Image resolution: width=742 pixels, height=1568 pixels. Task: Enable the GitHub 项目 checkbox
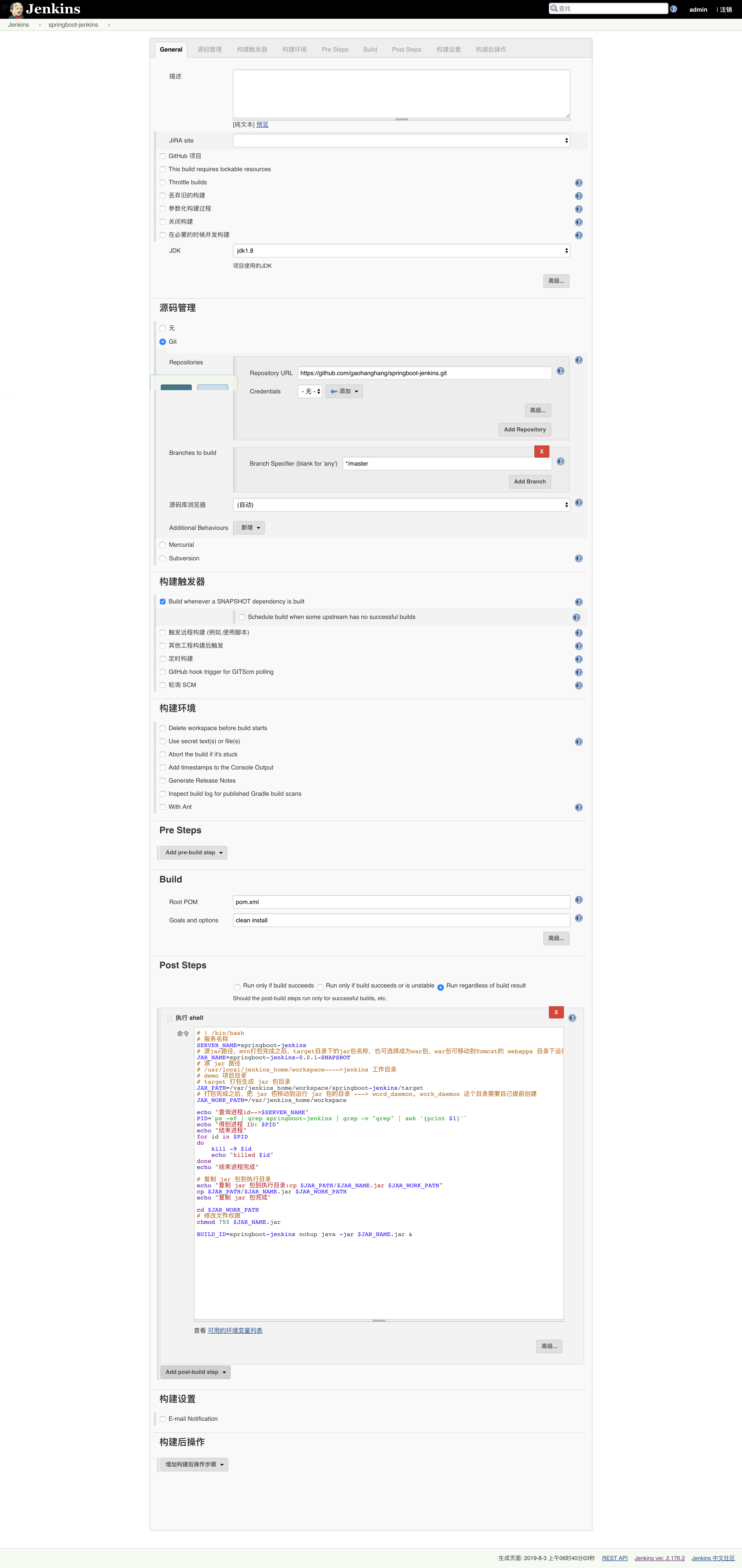[x=162, y=156]
